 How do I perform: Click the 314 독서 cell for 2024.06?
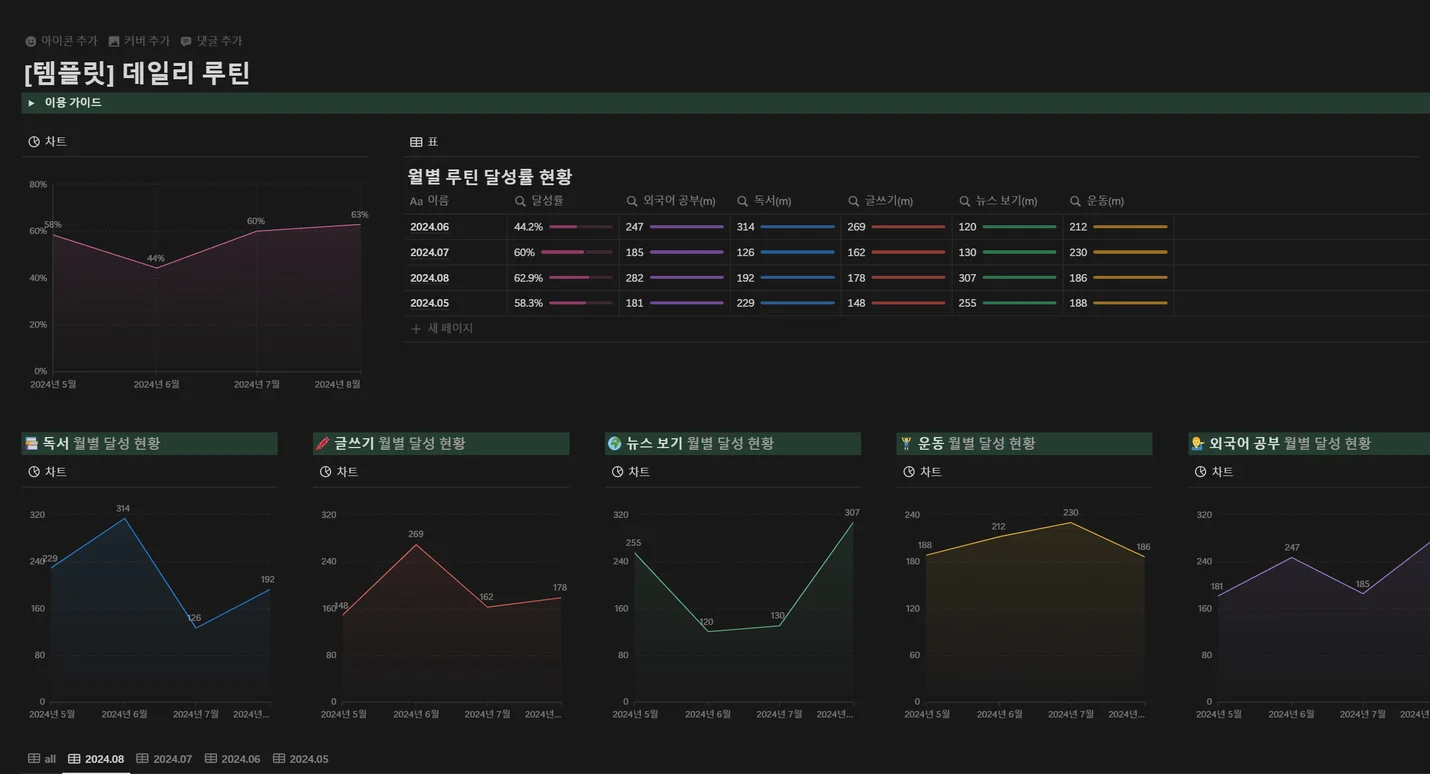tap(785, 227)
